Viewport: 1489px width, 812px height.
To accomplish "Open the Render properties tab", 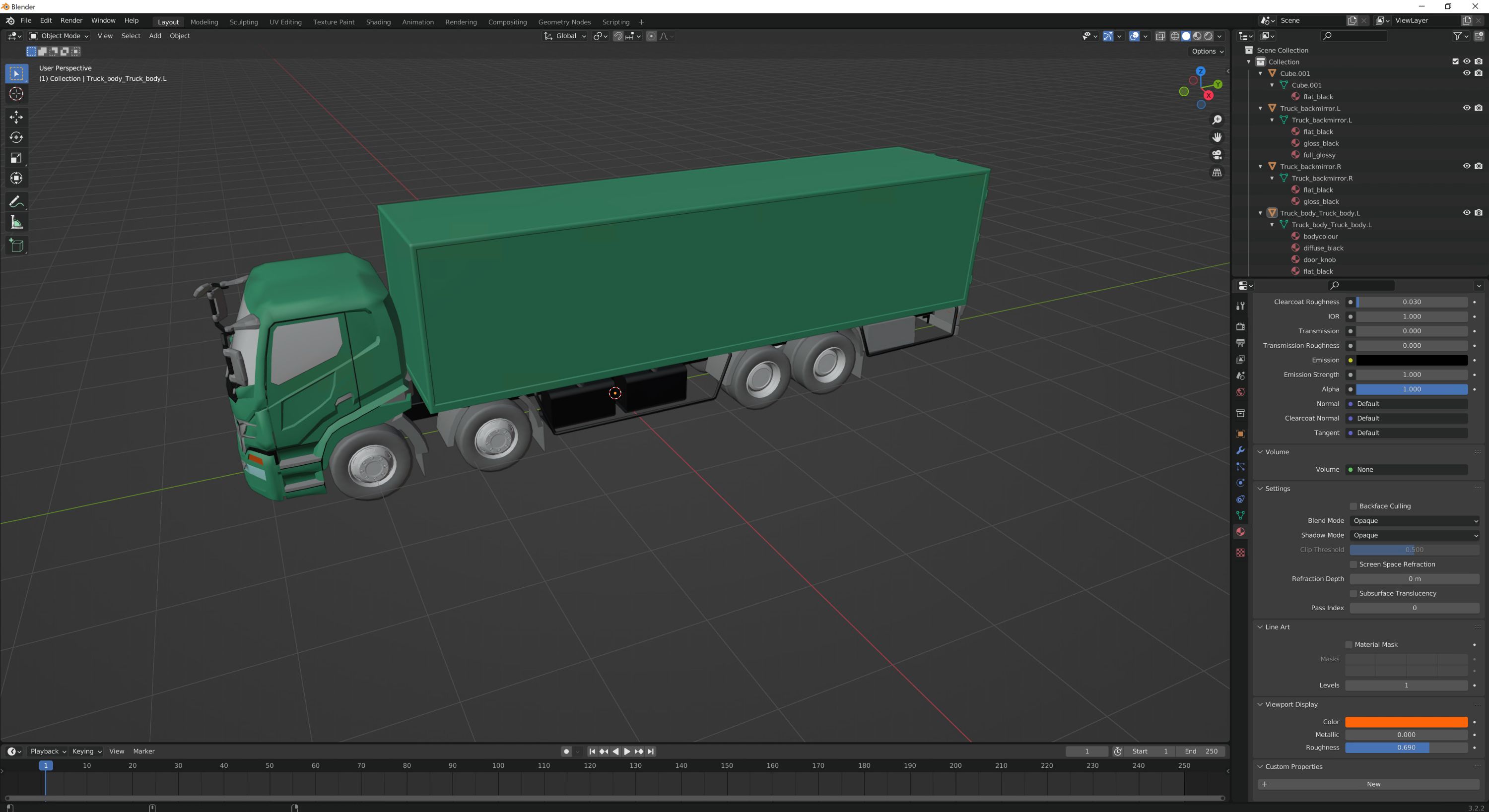I will pos(1240,326).
